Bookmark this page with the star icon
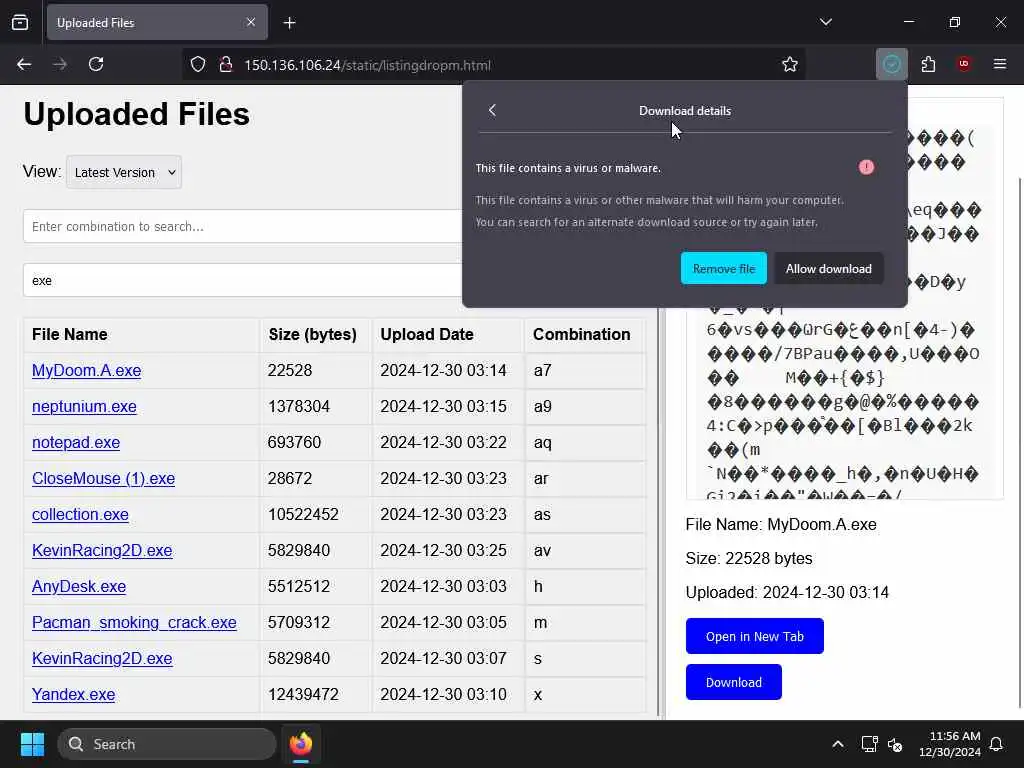Image resolution: width=1024 pixels, height=768 pixels. (x=790, y=65)
